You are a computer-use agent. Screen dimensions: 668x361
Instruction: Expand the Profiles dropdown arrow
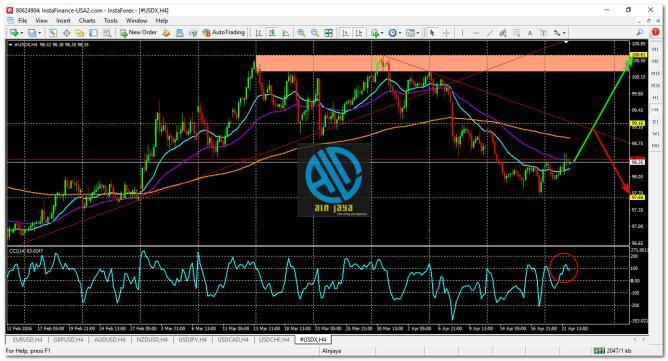pos(40,33)
